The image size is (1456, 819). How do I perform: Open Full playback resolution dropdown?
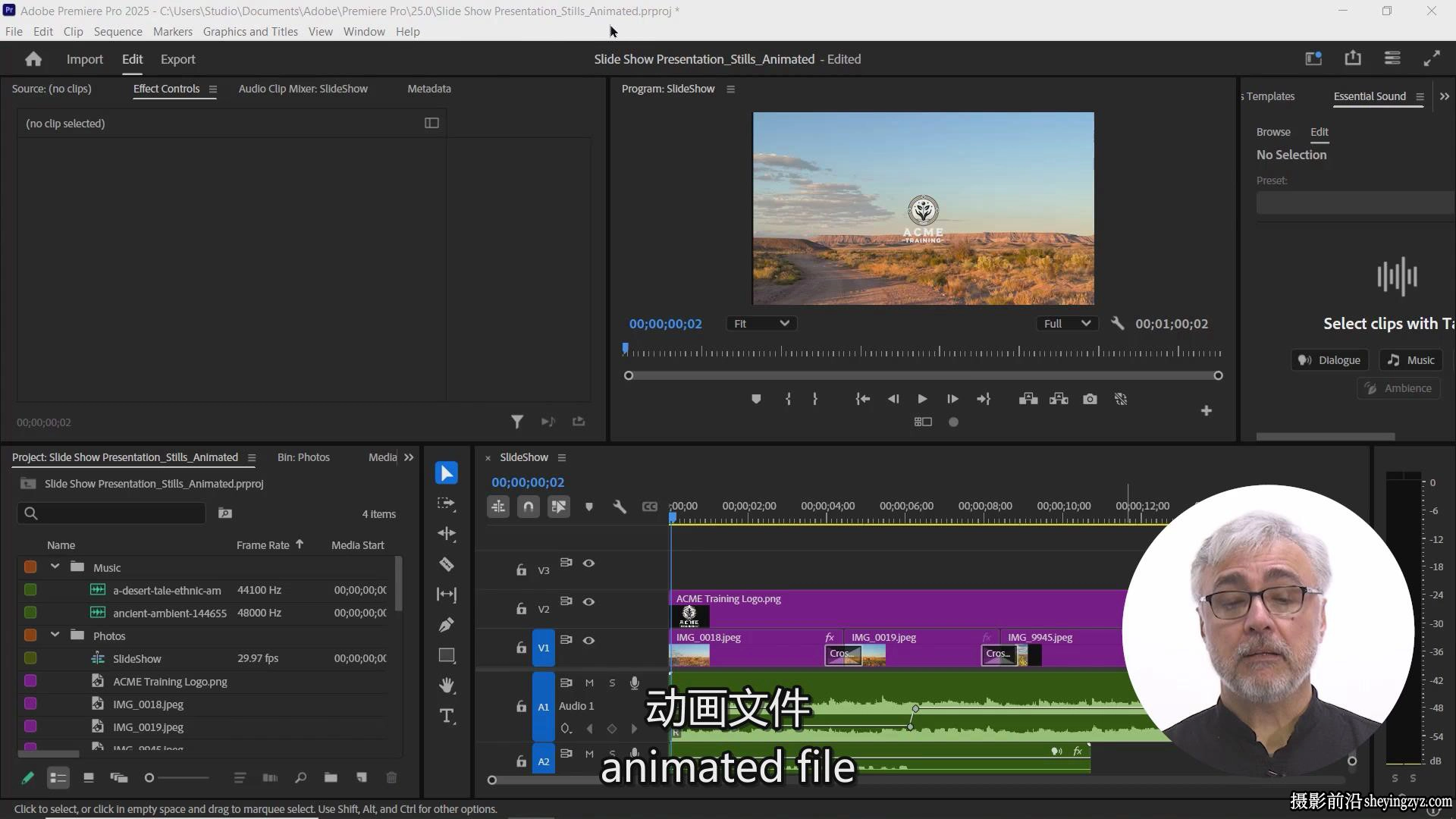(1068, 323)
